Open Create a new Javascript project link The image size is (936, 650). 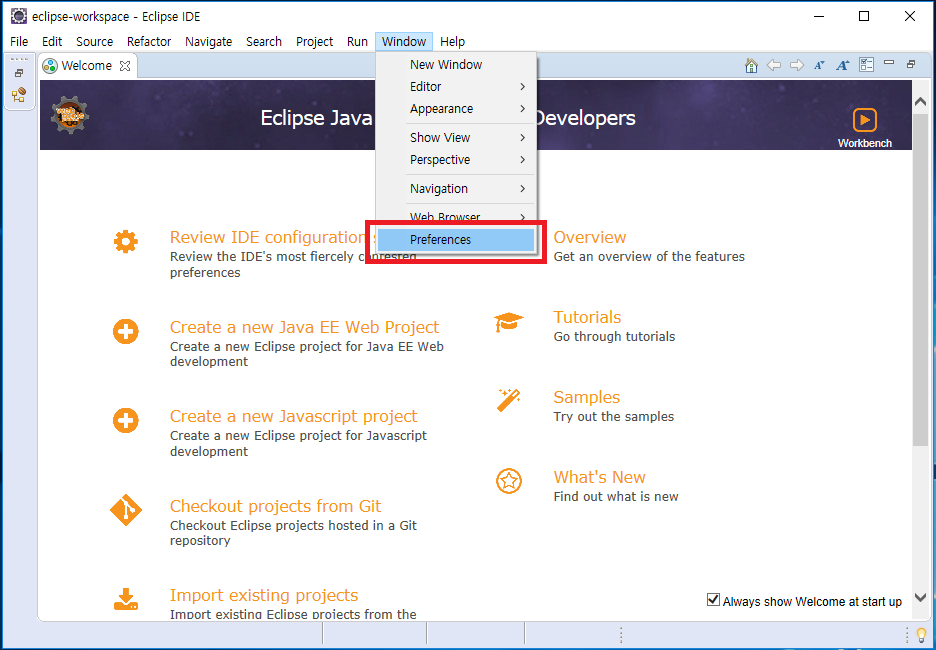pos(294,416)
